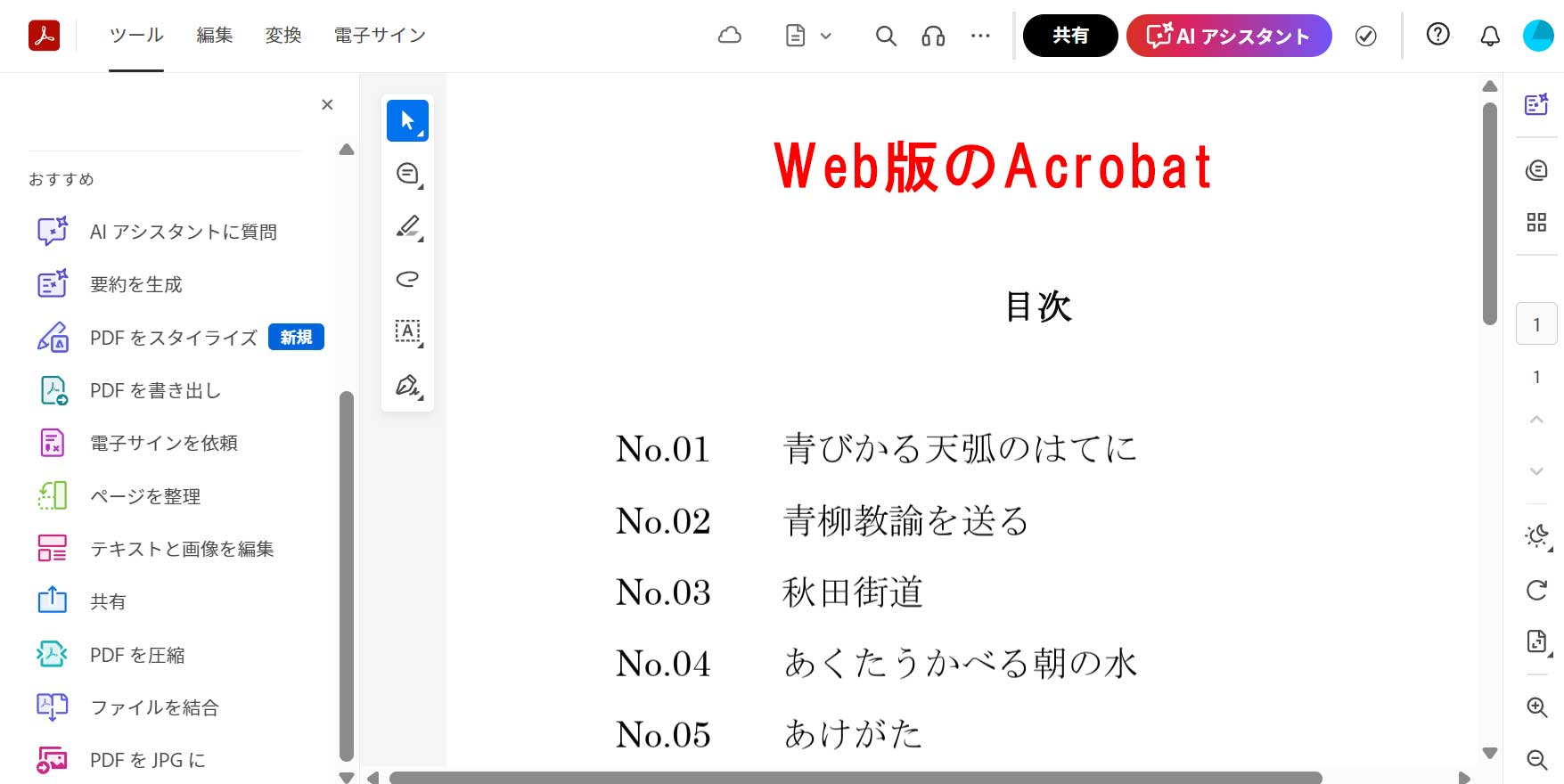Click the black 共有 button
The width and height of the screenshot is (1564, 784).
click(x=1070, y=36)
